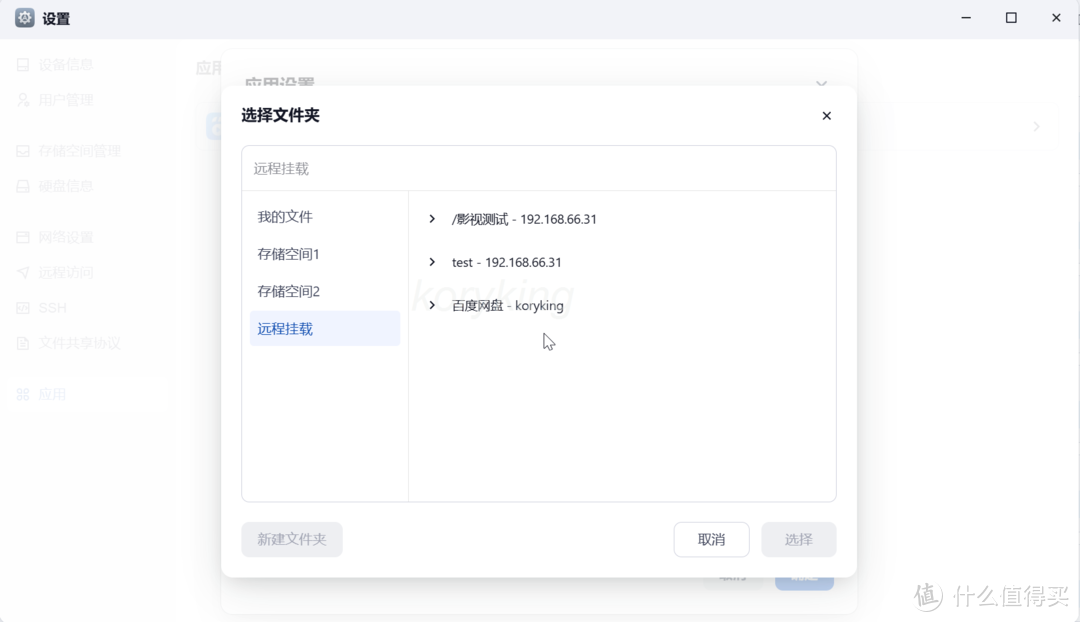Expand the /影视测试 - 192.168.66.31 folder
The width and height of the screenshot is (1080, 622).
(x=432, y=219)
